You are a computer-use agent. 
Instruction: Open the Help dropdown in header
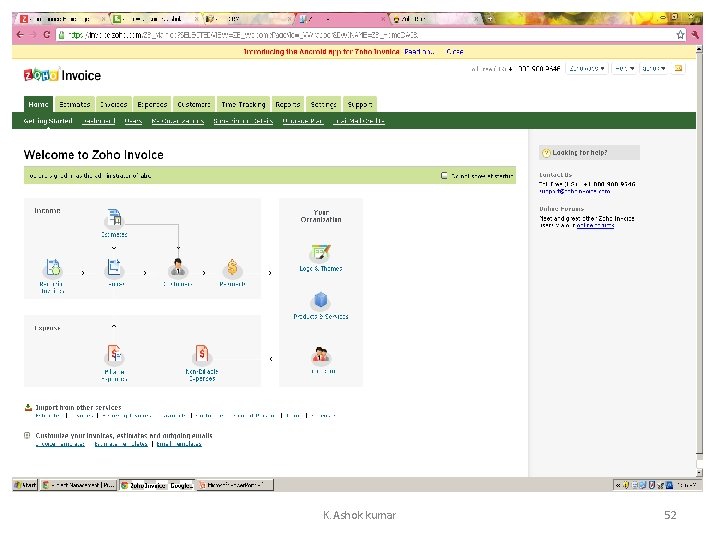(624, 68)
